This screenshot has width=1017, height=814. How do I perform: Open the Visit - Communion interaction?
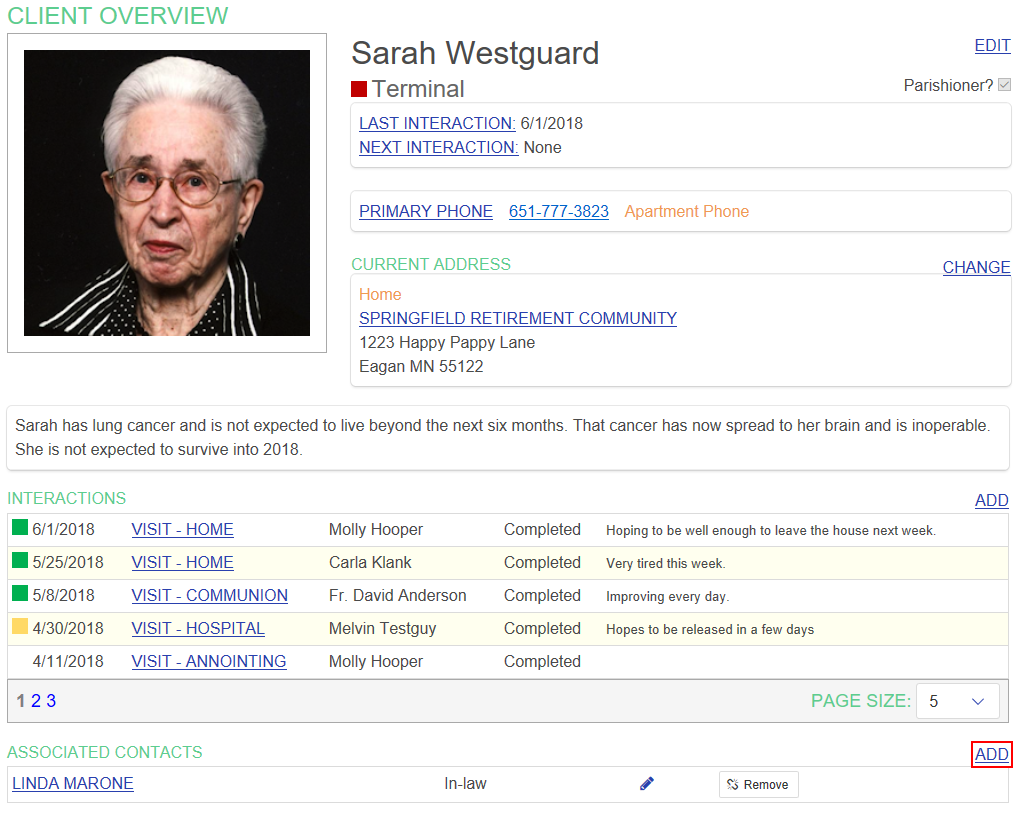209,595
